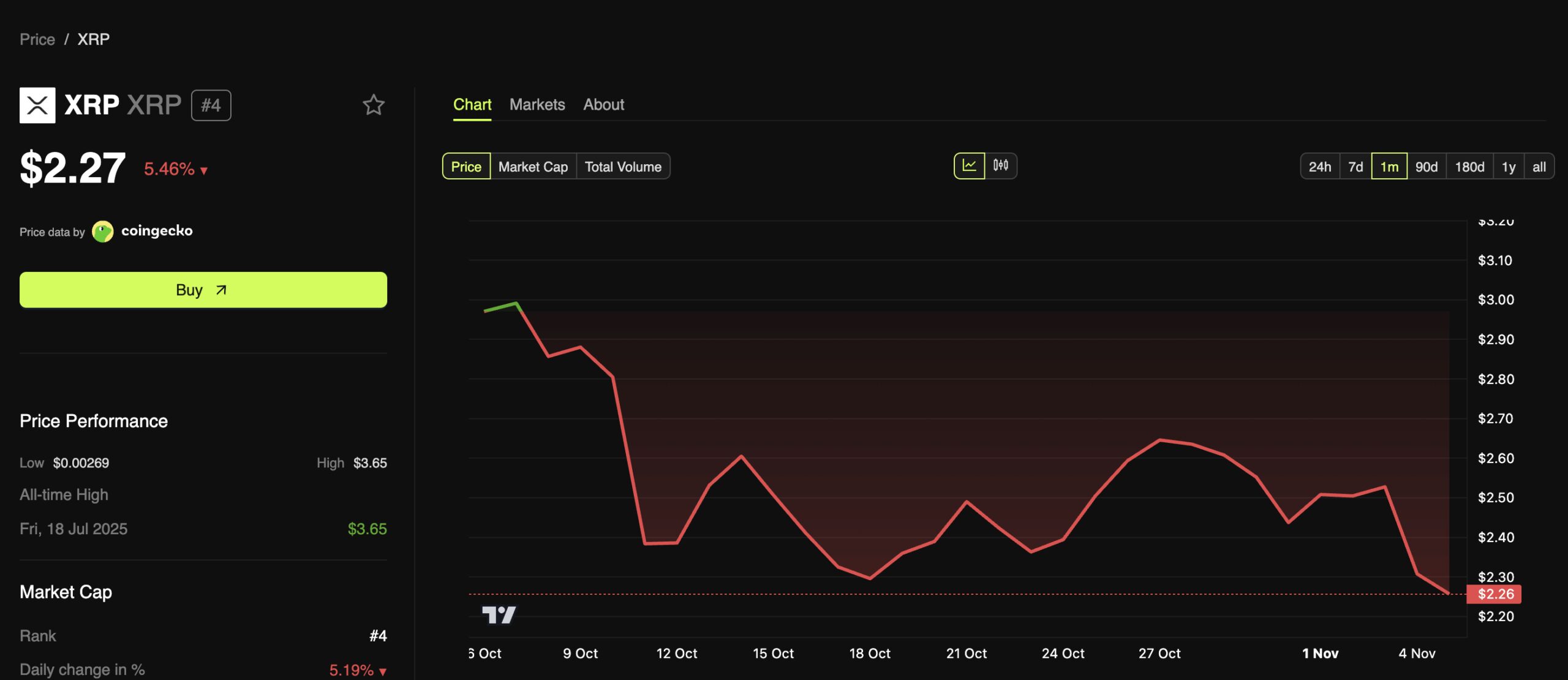Click the arrow icon on Buy button
The width and height of the screenshot is (1568, 680).
[221, 290]
